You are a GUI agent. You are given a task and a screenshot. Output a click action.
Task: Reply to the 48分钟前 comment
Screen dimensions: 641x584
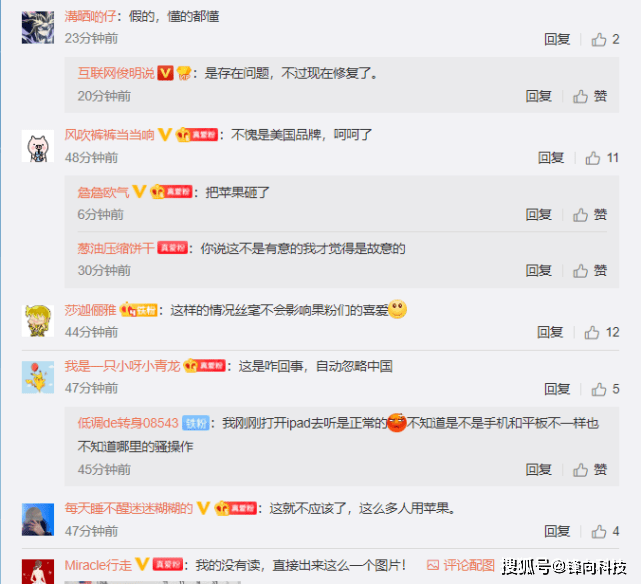pyautogui.click(x=551, y=158)
